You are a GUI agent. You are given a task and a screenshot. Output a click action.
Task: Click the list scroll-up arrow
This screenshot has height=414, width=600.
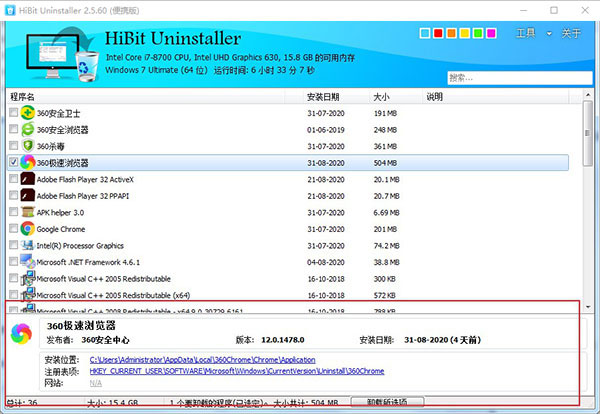tap(587, 95)
